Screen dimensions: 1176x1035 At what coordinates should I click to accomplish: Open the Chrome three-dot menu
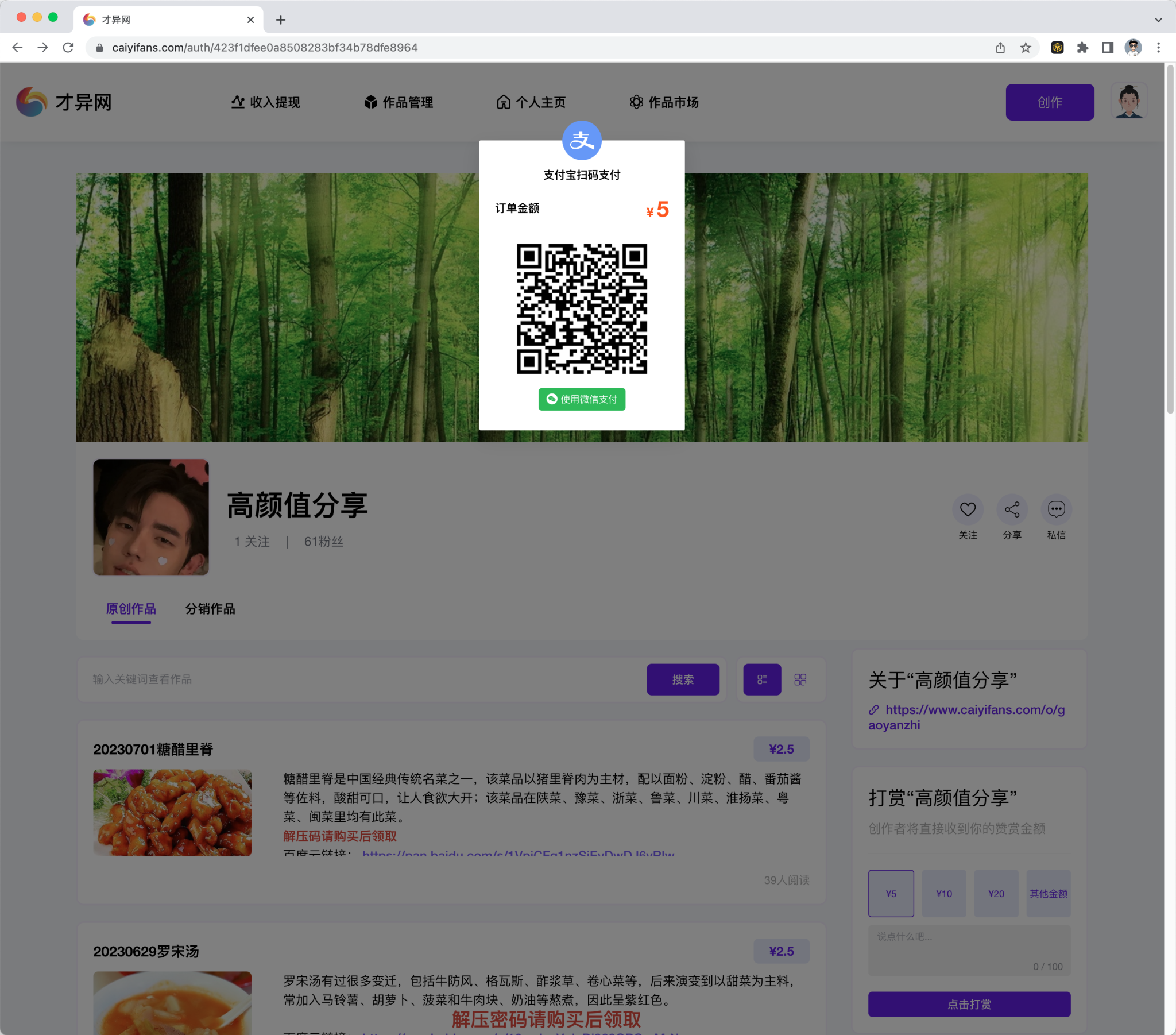point(1158,47)
